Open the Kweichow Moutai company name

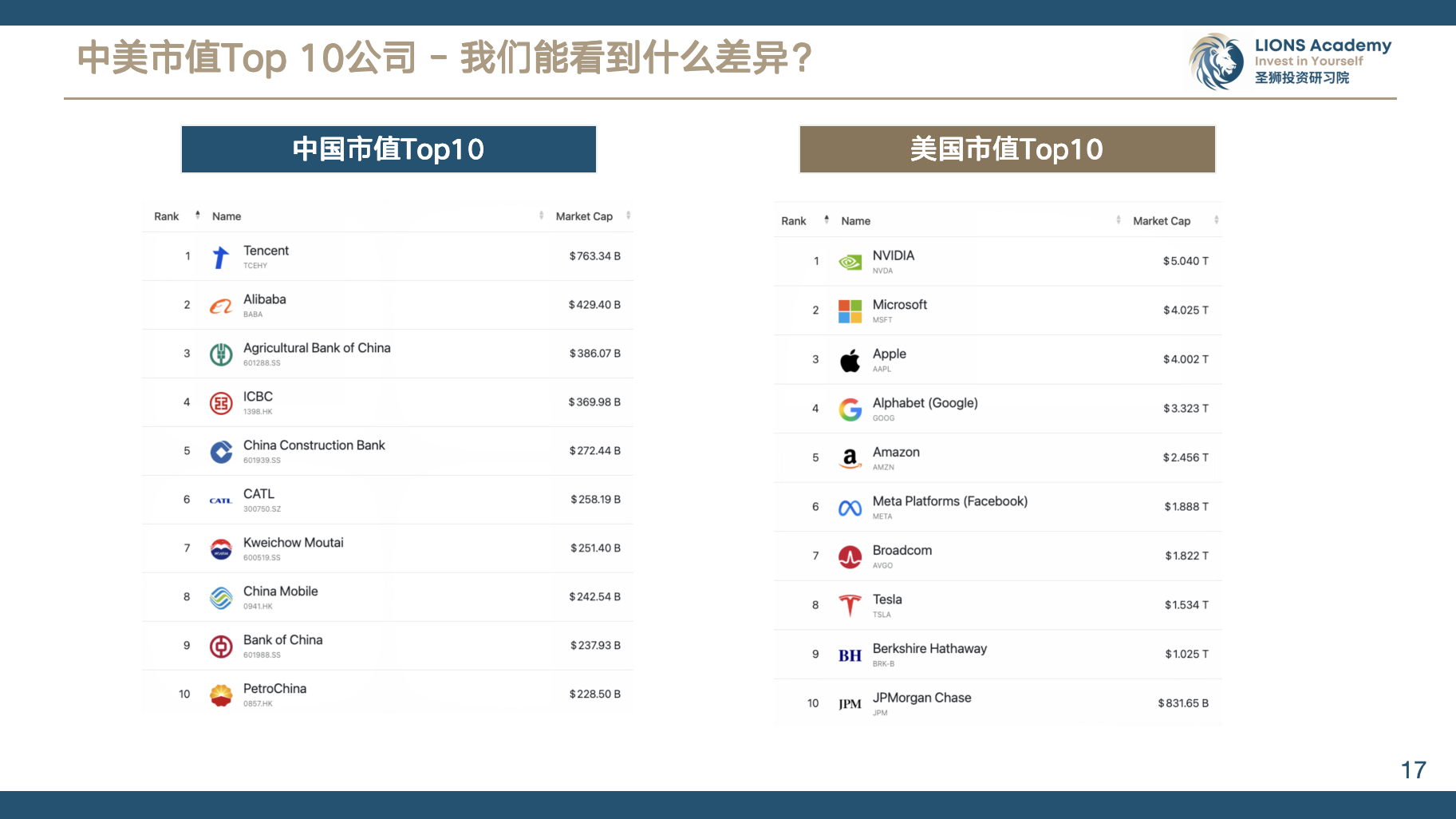[x=293, y=543]
